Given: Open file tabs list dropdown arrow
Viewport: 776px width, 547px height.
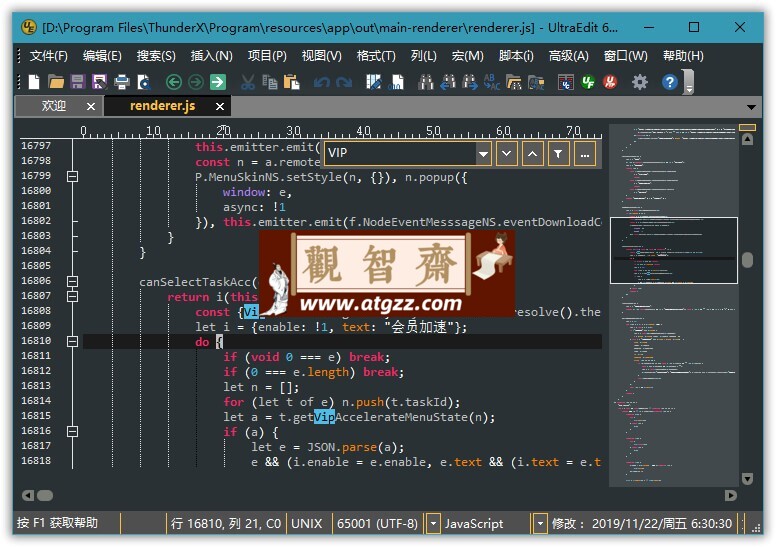Looking at the screenshot, I should click(x=751, y=107).
